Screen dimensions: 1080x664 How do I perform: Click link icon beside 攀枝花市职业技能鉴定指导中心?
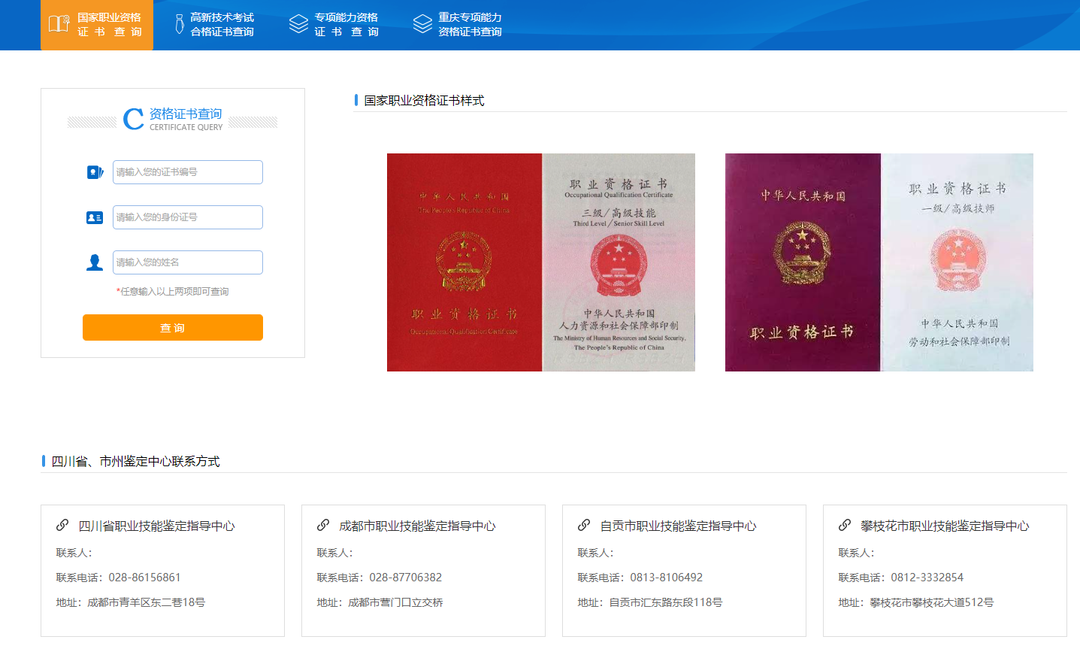pyautogui.click(x=844, y=525)
